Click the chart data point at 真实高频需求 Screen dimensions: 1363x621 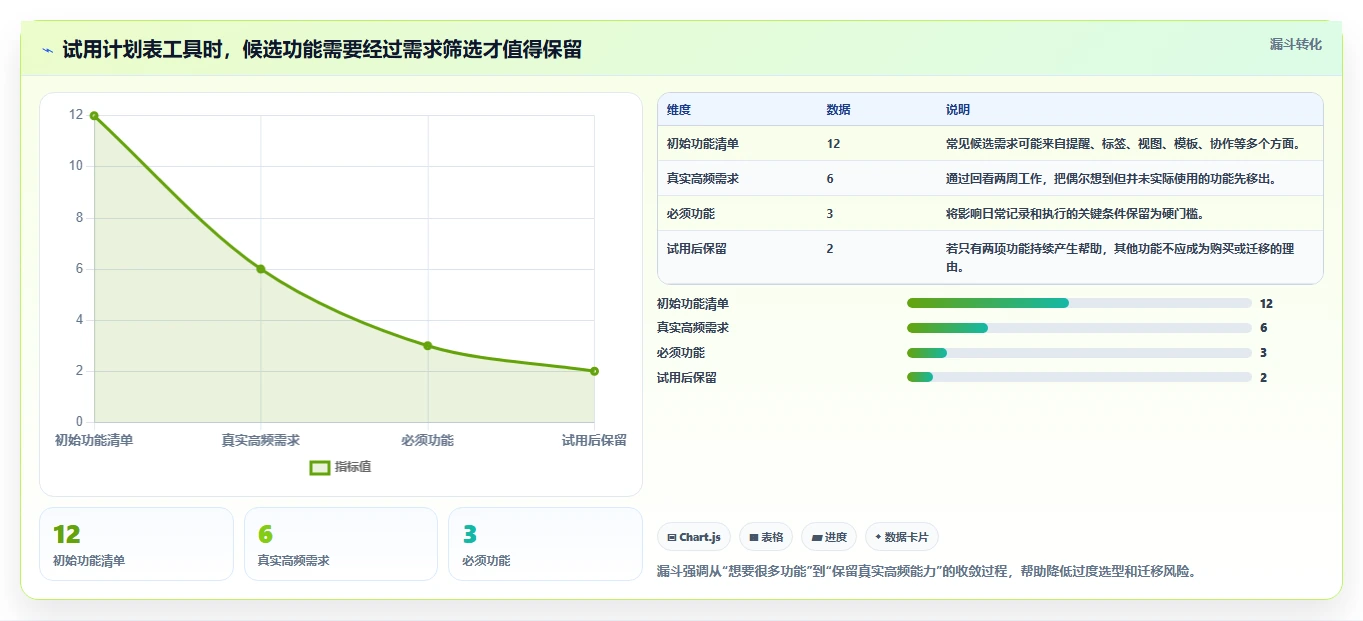pos(261,269)
